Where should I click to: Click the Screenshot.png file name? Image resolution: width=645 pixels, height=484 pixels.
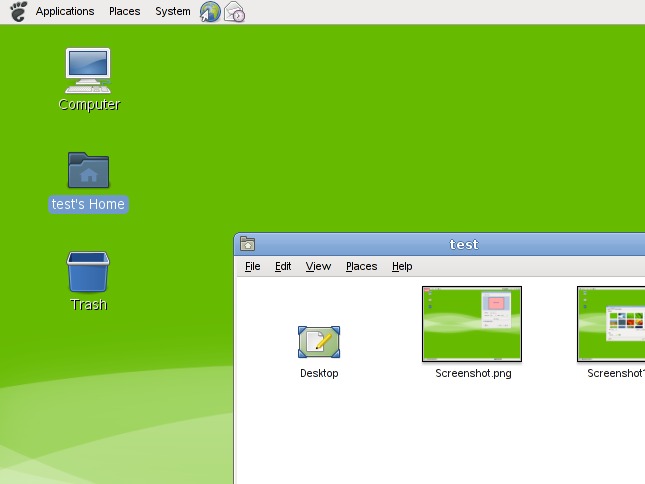pyautogui.click(x=473, y=373)
